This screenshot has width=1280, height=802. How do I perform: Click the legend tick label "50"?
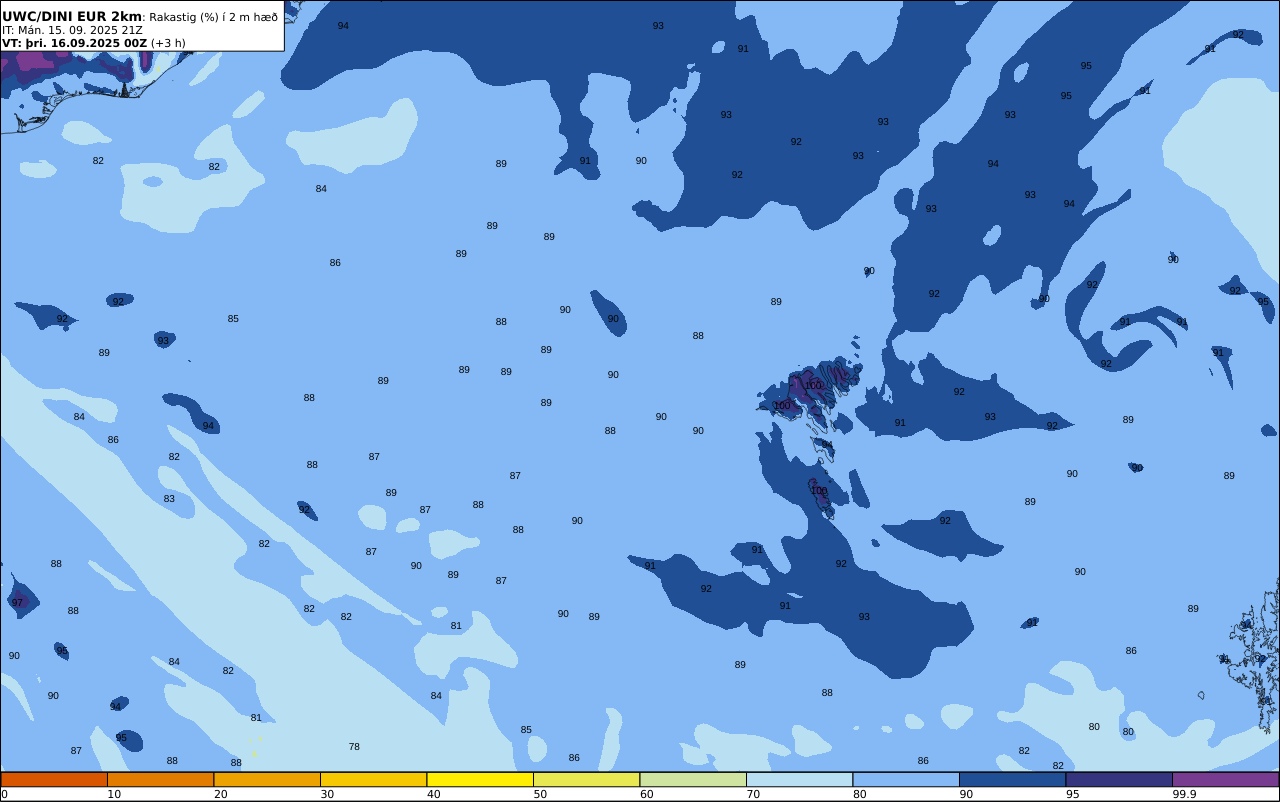click(540, 794)
